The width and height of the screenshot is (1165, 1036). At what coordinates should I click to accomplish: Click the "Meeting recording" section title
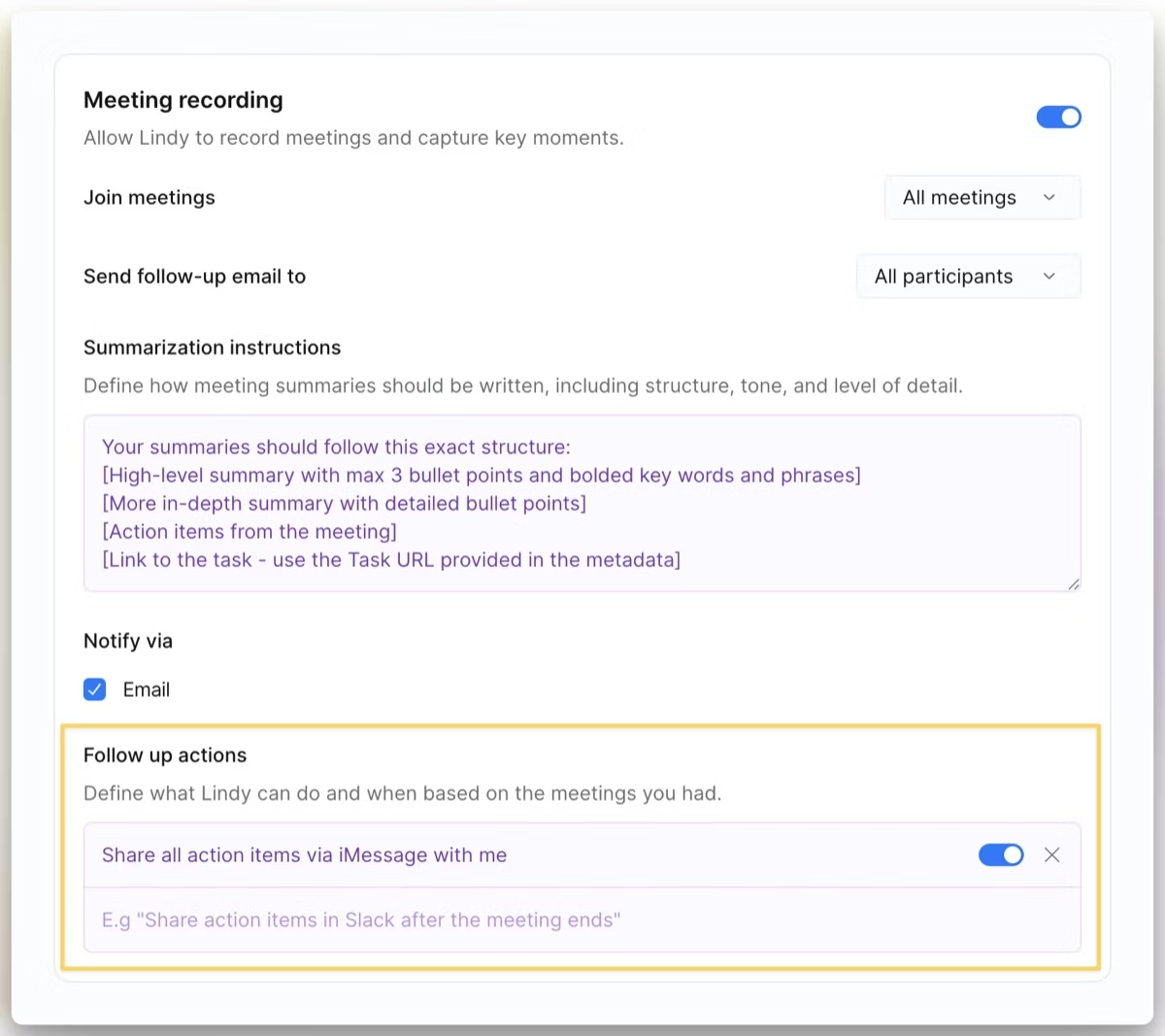point(183,100)
